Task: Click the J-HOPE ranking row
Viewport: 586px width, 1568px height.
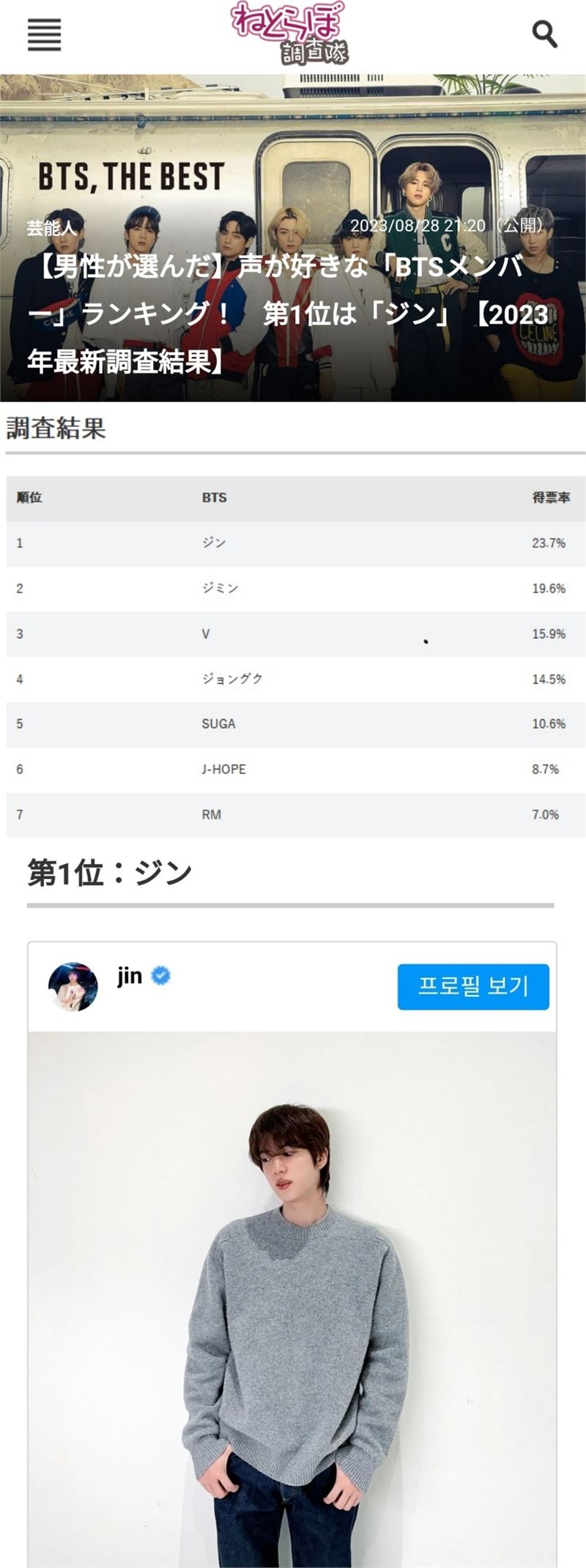Action: pos(296,769)
